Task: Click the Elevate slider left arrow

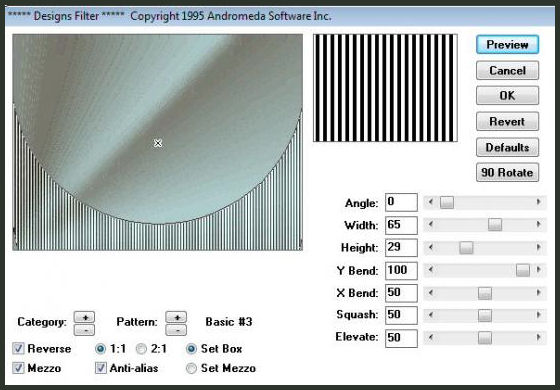Action: pyautogui.click(x=431, y=337)
